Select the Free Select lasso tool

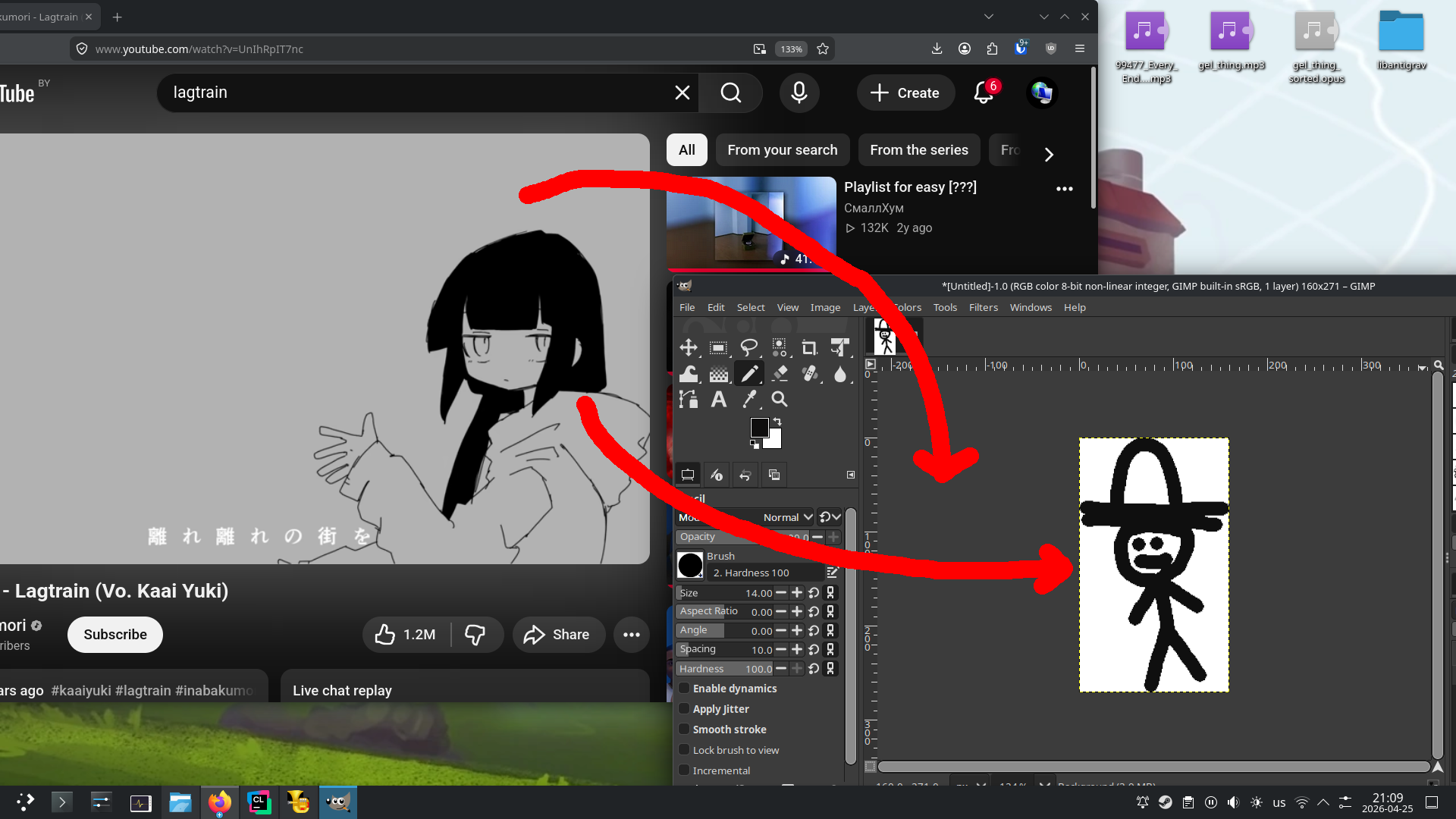click(x=748, y=348)
